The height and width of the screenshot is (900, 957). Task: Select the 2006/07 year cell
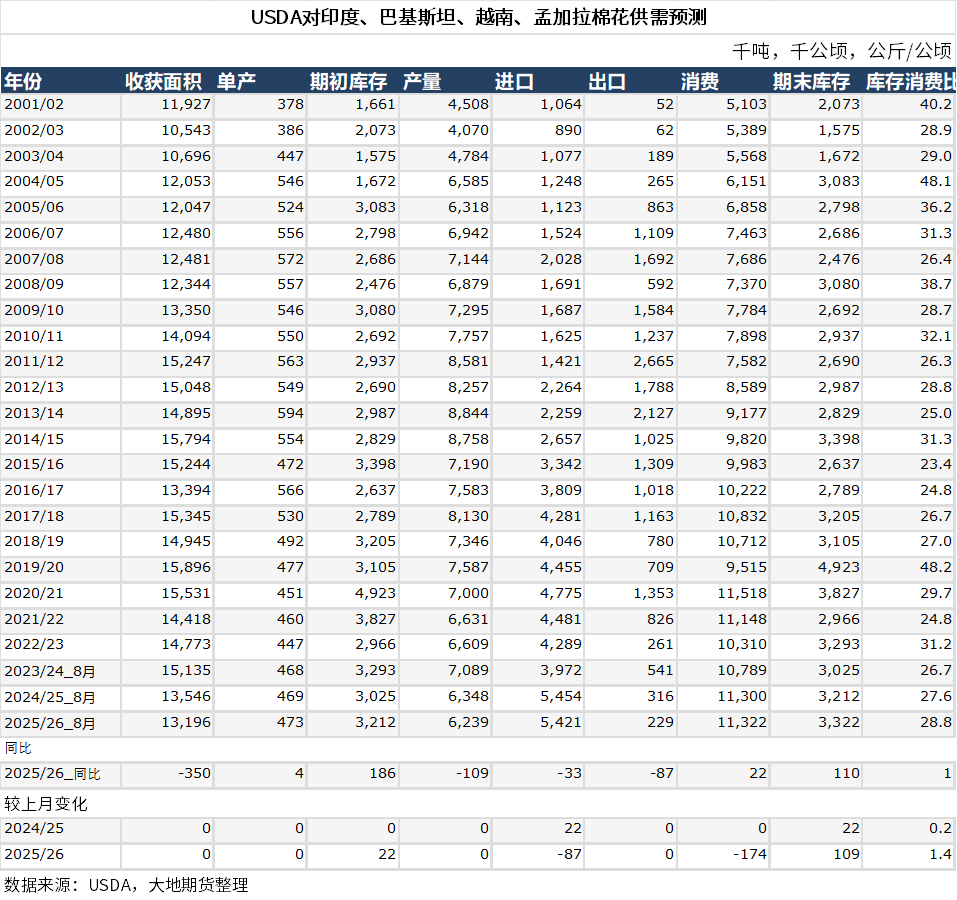click(x=34, y=233)
